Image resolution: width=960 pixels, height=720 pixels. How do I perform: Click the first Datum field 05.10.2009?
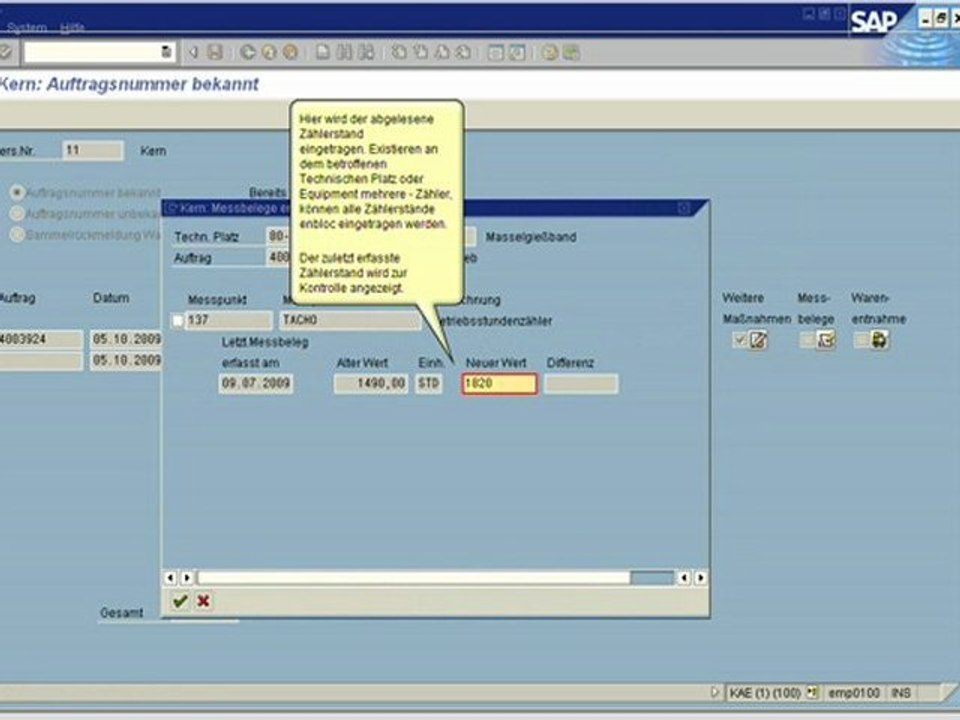(126, 339)
